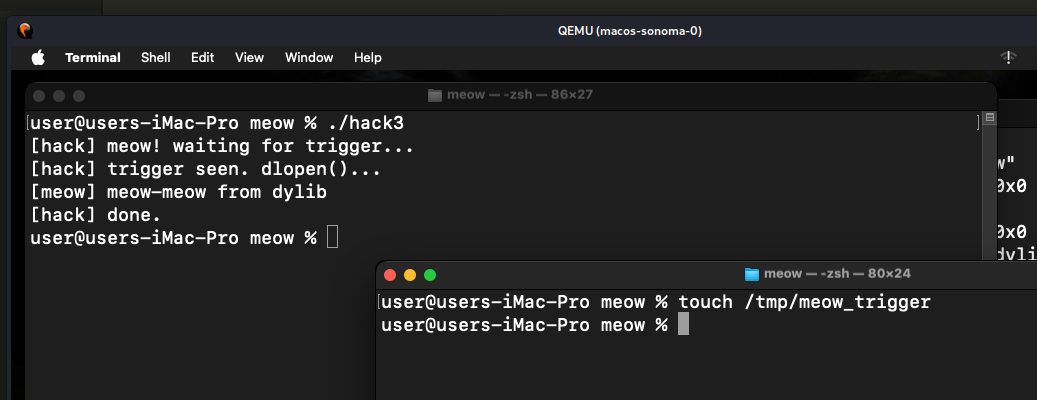
Task: Click the line "[meow] meow-meow from dylib"
Action: pos(179,192)
